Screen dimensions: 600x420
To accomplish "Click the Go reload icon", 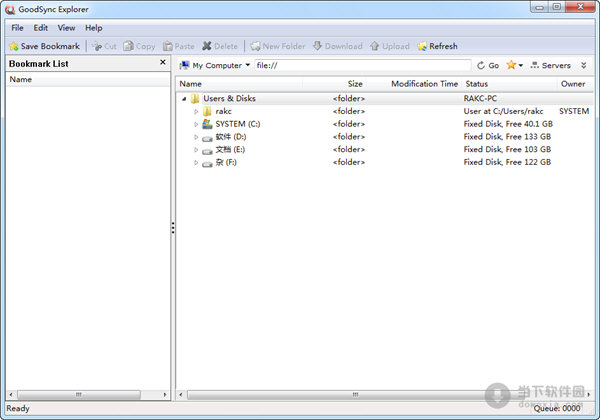I will [481, 65].
